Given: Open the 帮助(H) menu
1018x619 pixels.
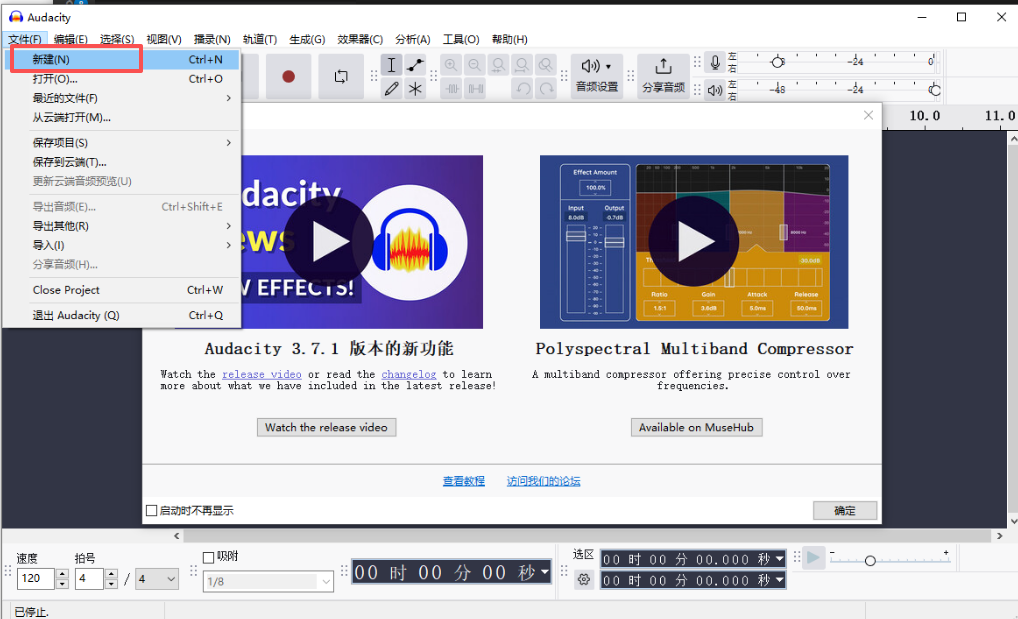Looking at the screenshot, I should pos(510,40).
